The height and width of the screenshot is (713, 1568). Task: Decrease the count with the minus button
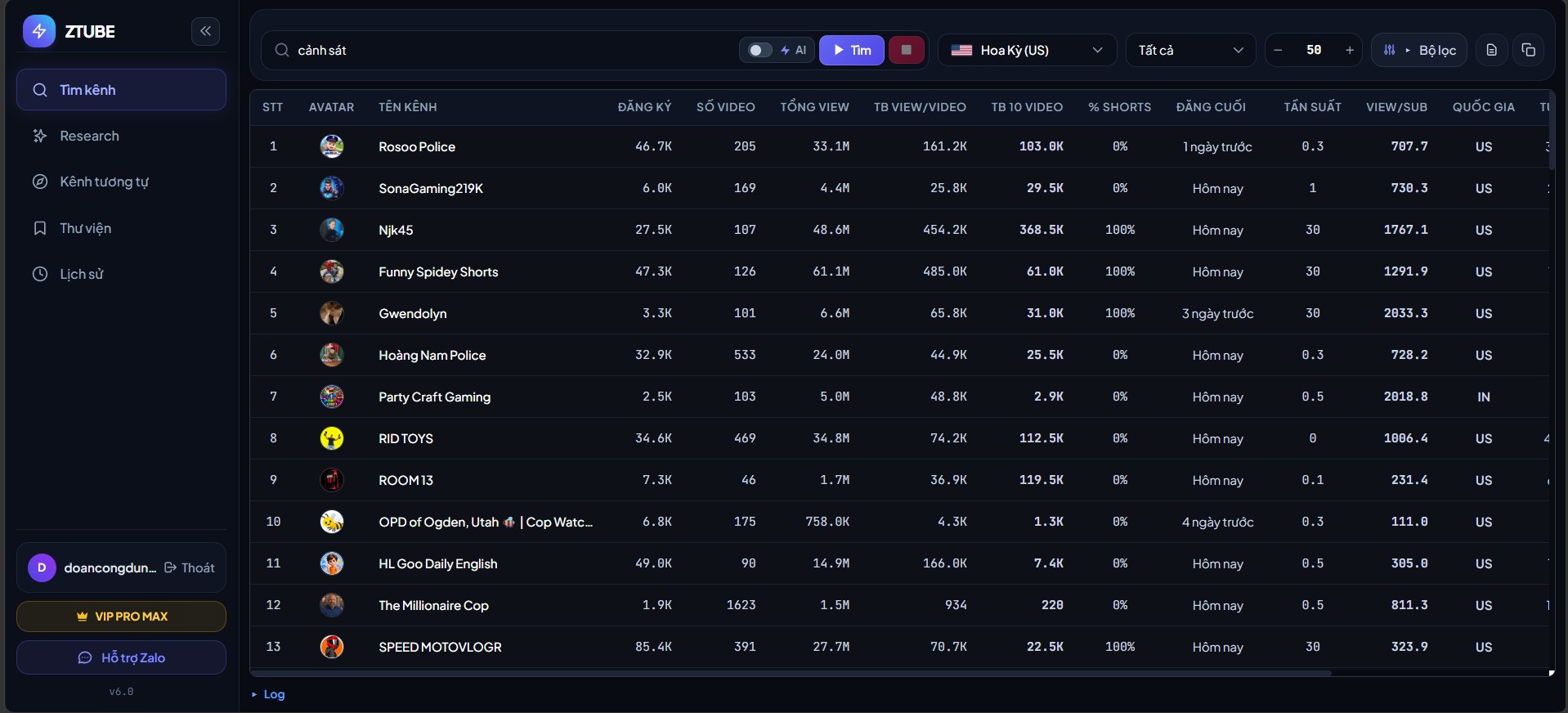(x=1278, y=50)
